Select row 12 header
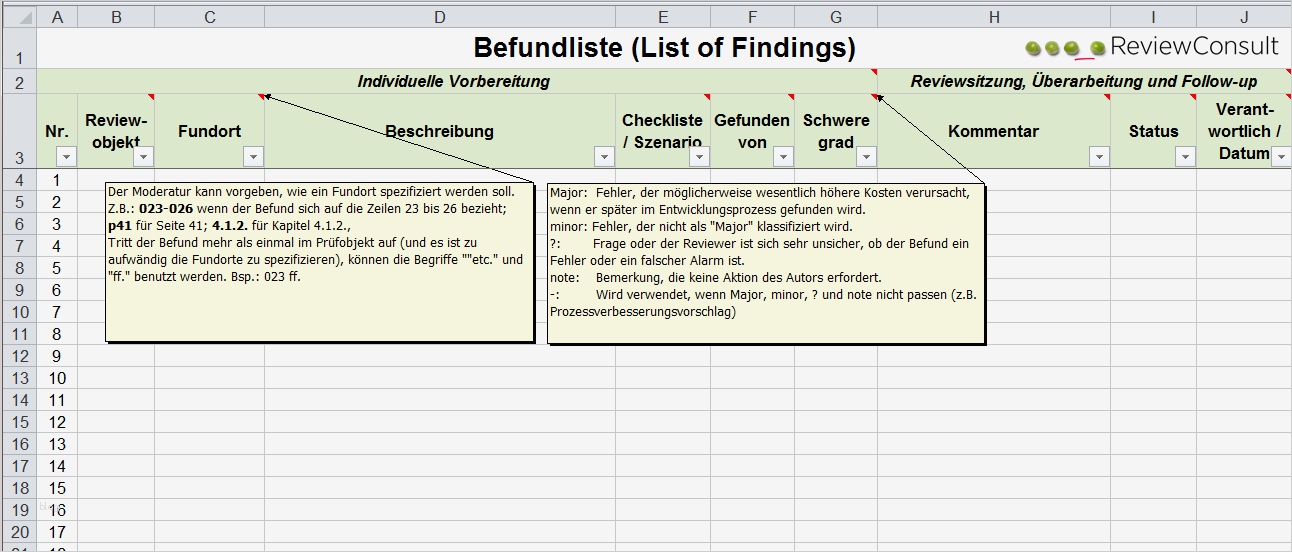 coord(18,356)
